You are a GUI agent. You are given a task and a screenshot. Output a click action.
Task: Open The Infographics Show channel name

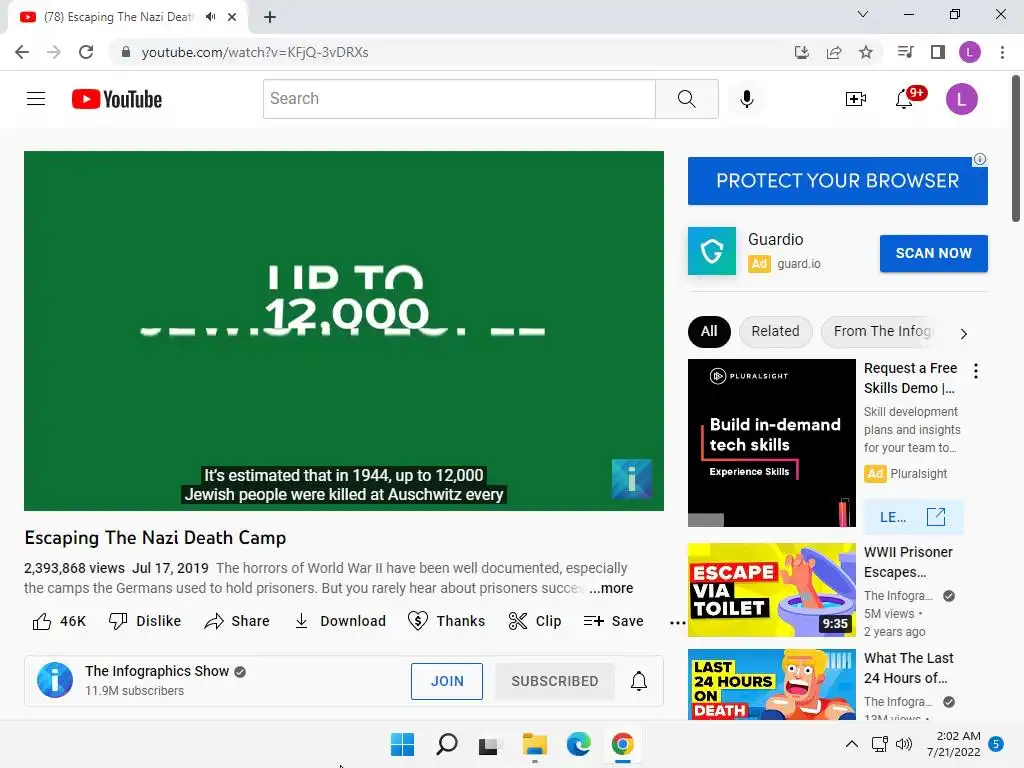[x=157, y=671]
